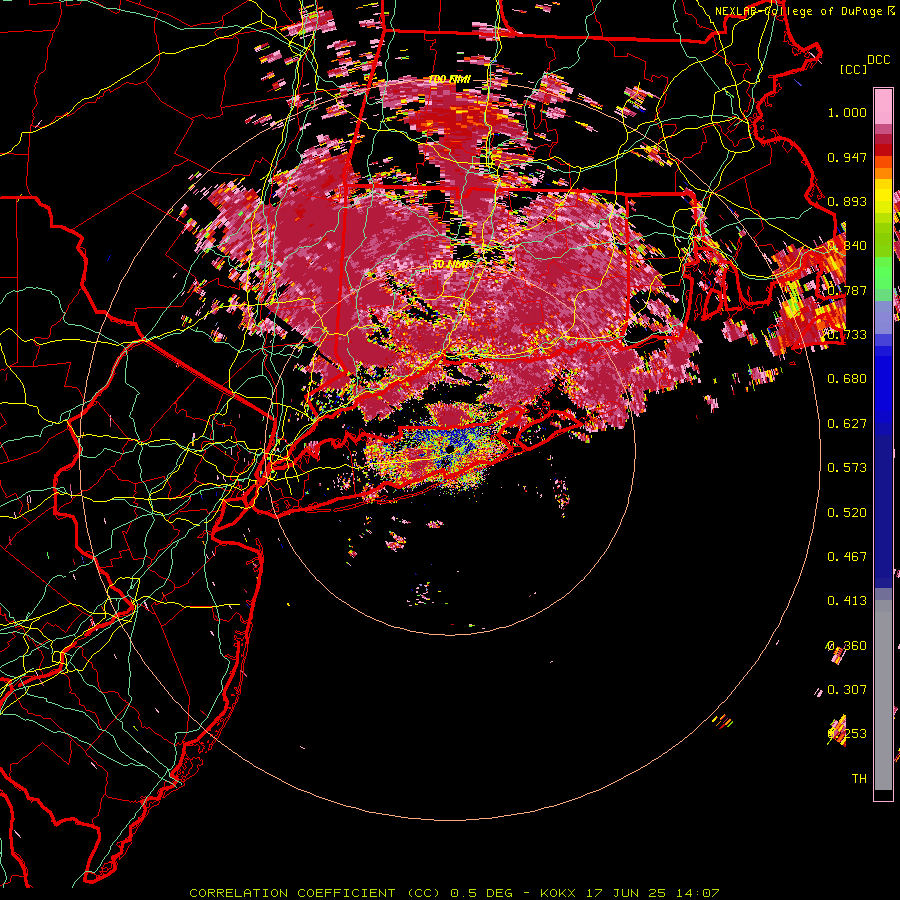Click the [CC] label above the color scale
The width and height of the screenshot is (900, 900).
click(x=853, y=69)
